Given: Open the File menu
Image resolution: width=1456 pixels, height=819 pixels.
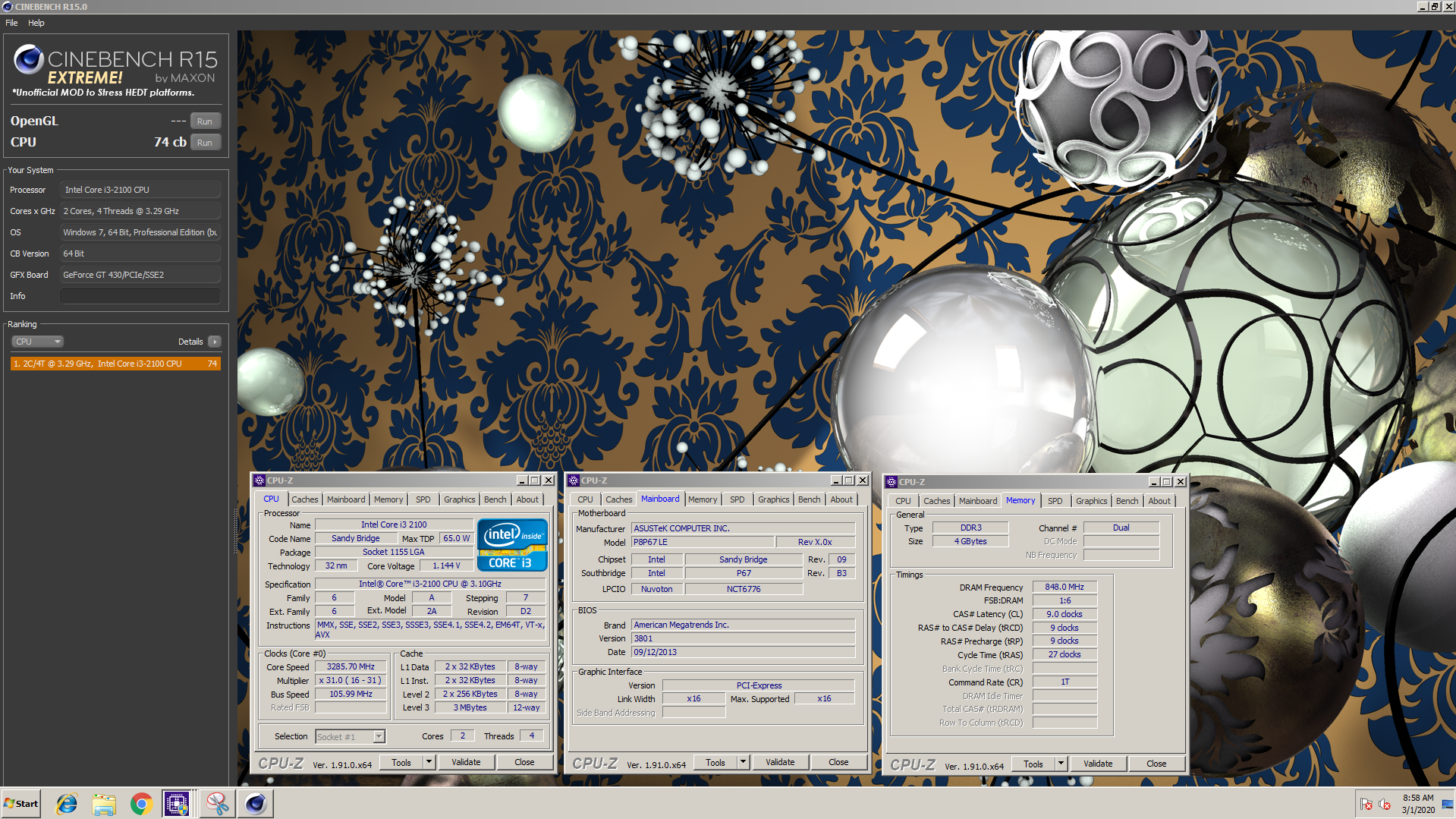Looking at the screenshot, I should pyautogui.click(x=11, y=23).
